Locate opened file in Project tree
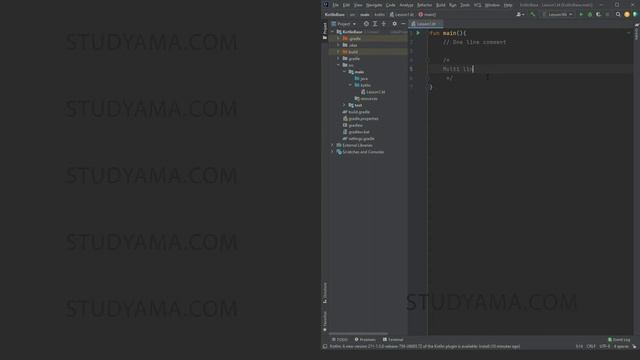 [366, 24]
